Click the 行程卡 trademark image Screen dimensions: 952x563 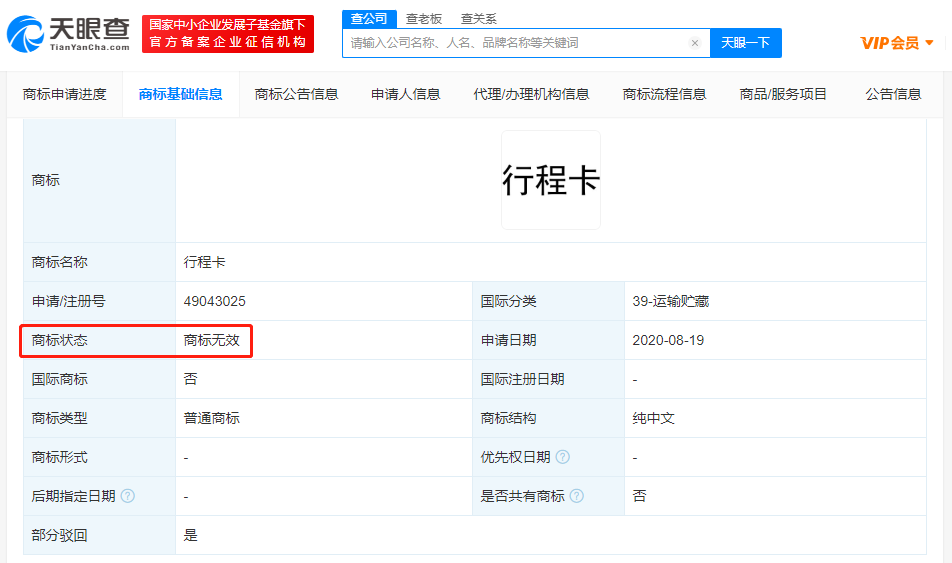point(551,180)
